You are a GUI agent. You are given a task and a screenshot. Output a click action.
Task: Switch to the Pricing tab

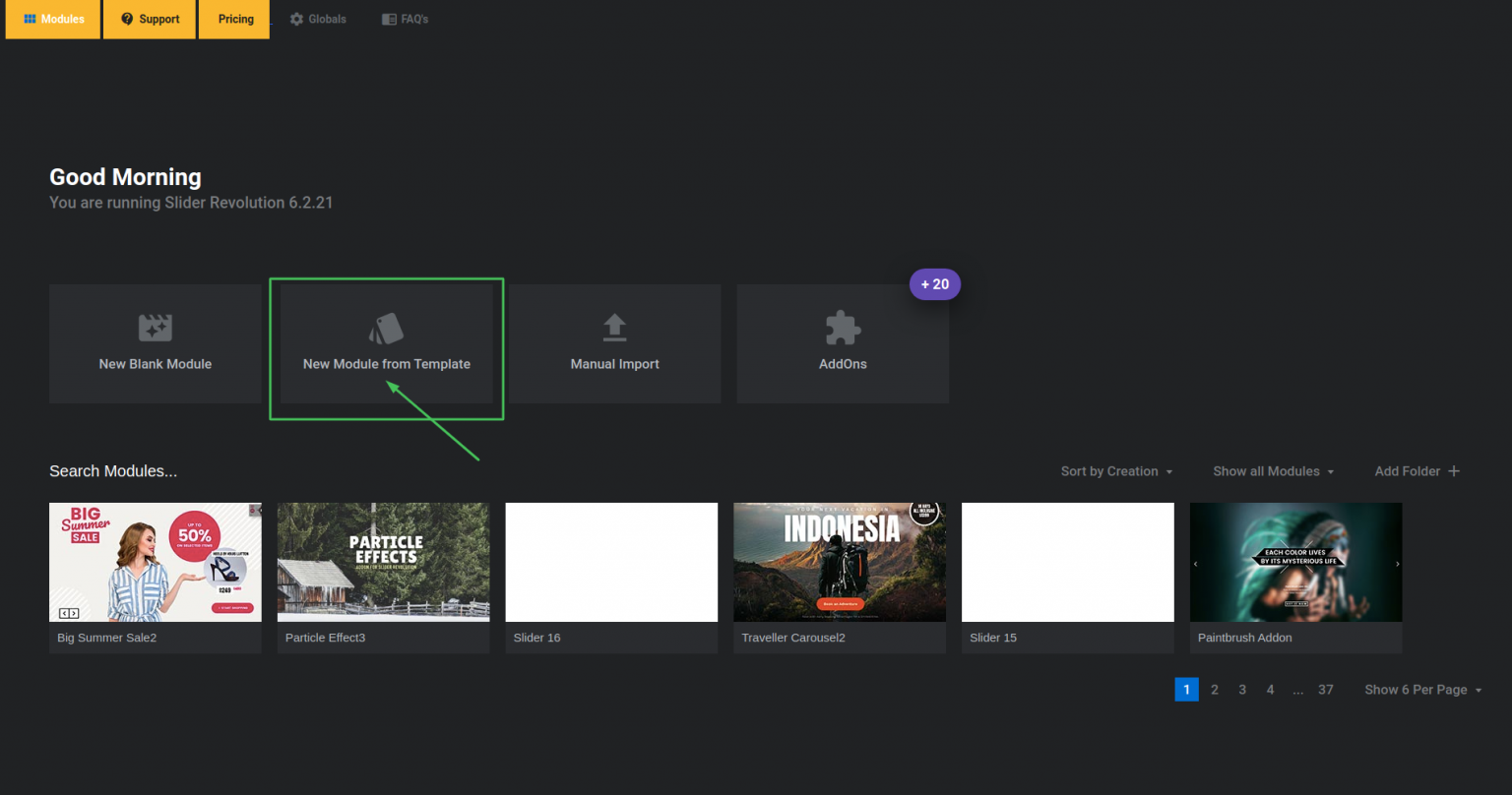pos(234,18)
